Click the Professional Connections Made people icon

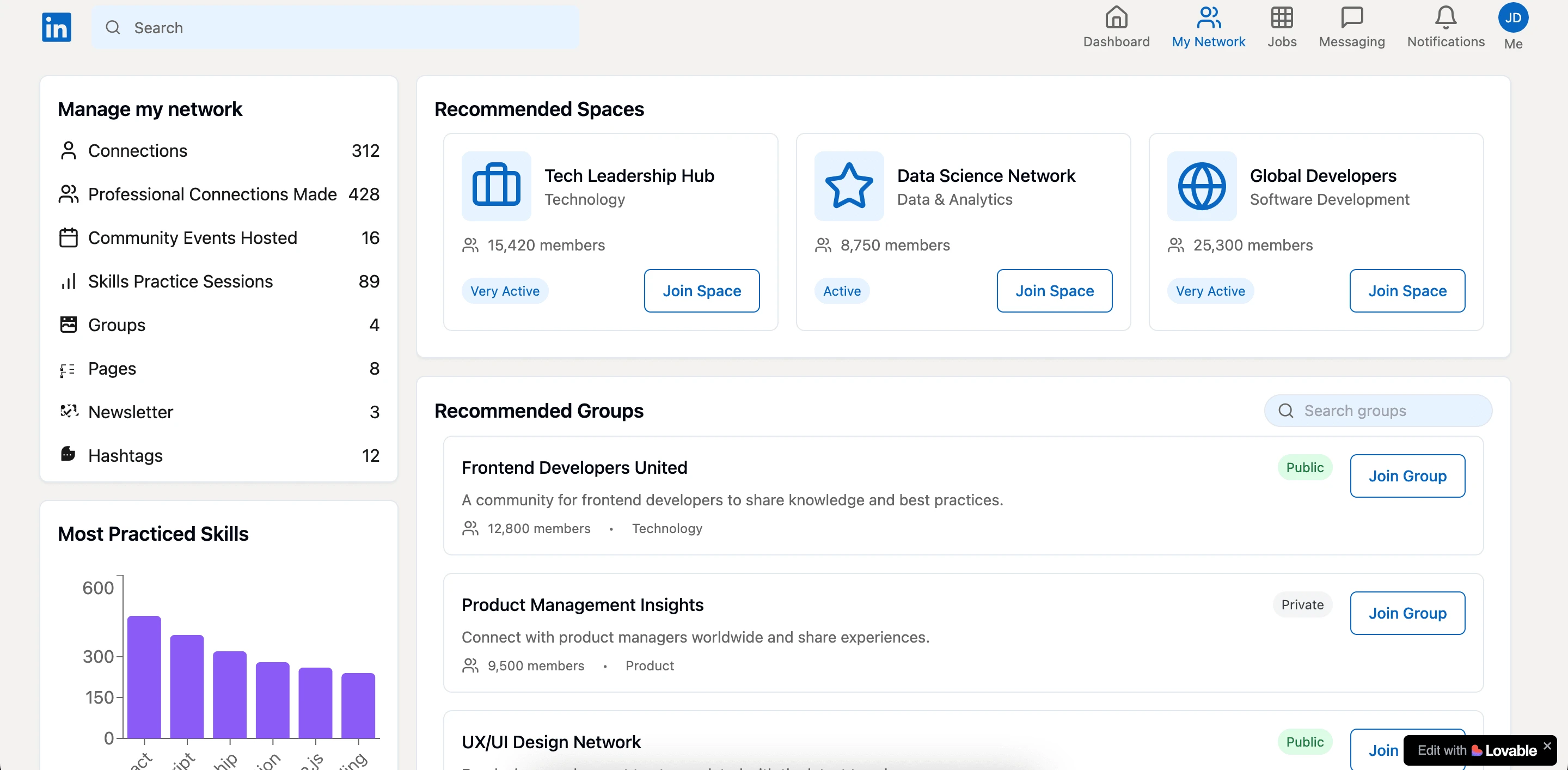pos(68,194)
